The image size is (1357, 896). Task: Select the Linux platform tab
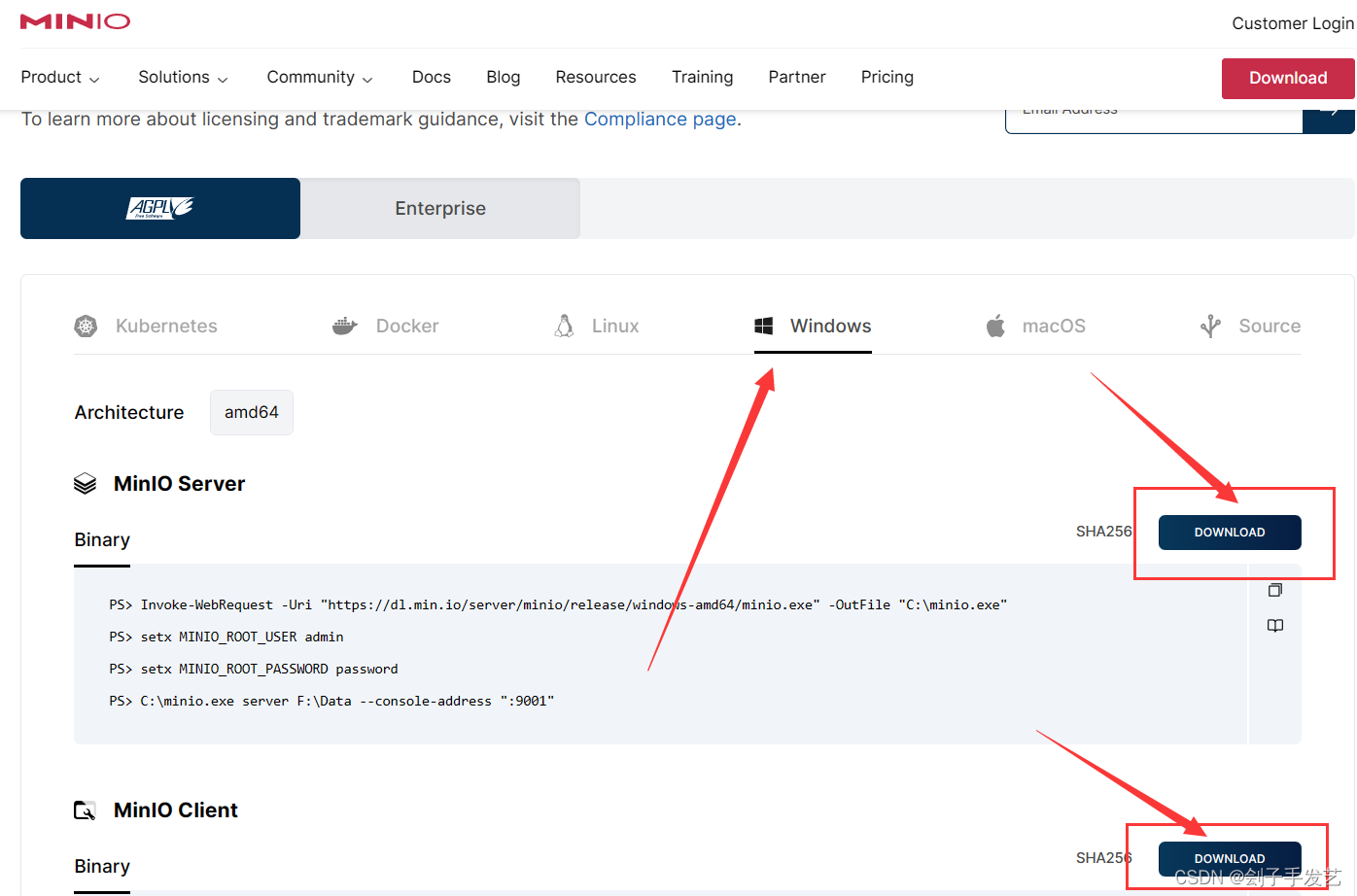coord(596,327)
